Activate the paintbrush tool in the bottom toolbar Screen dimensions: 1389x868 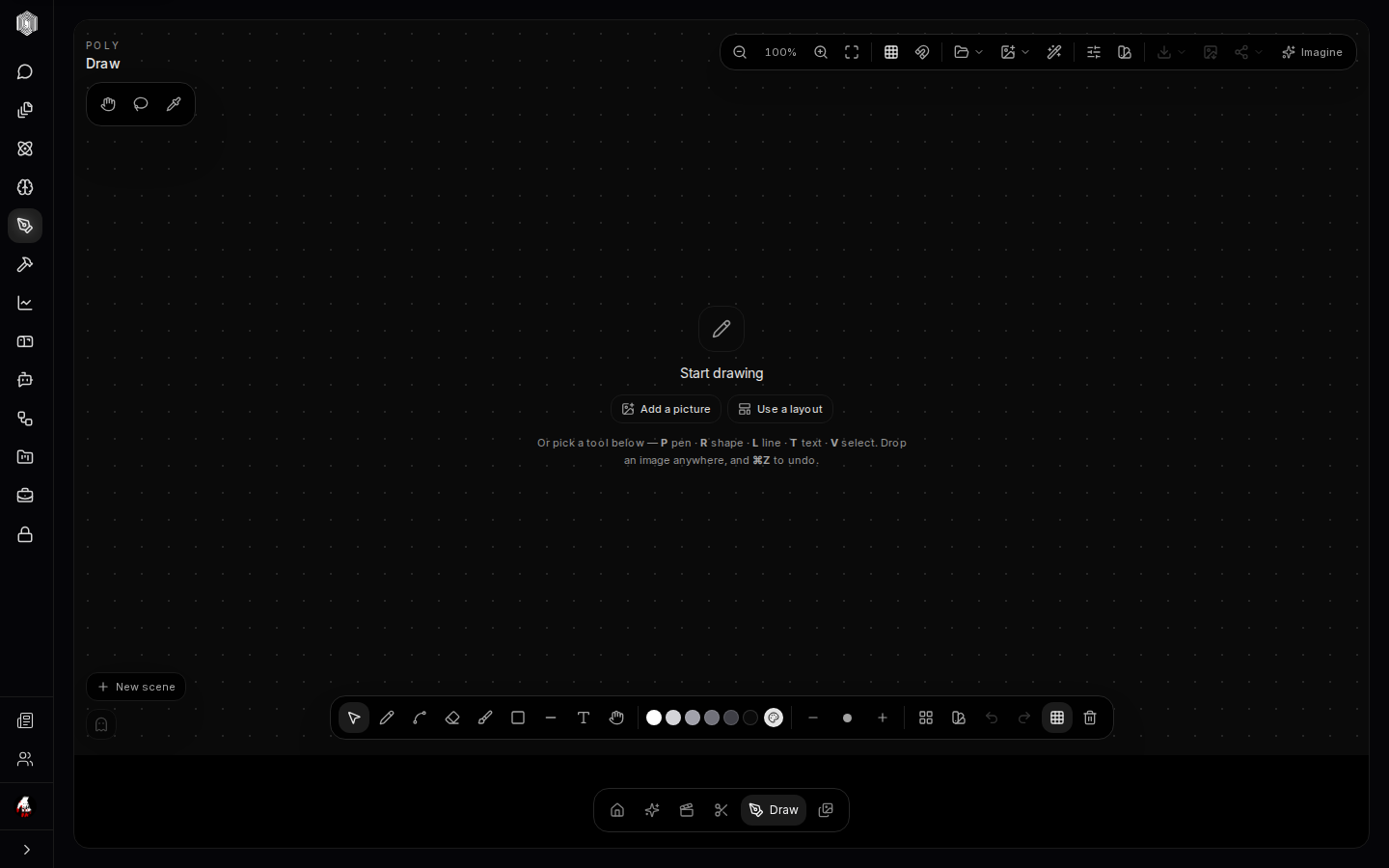click(x=485, y=718)
